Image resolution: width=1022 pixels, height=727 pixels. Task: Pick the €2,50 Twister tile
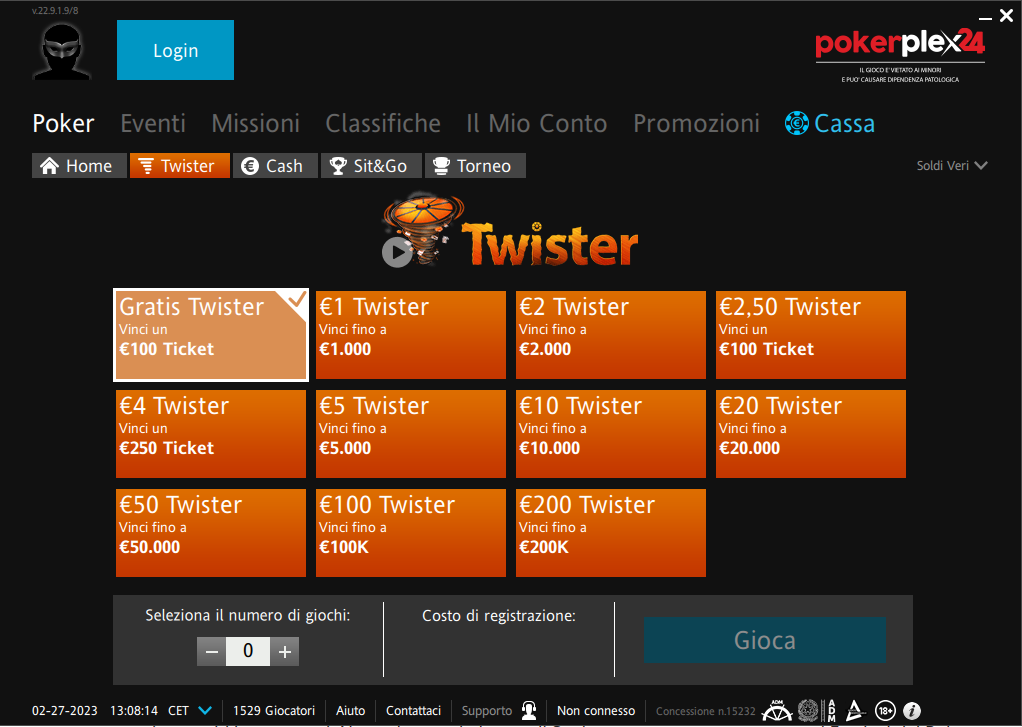(811, 334)
